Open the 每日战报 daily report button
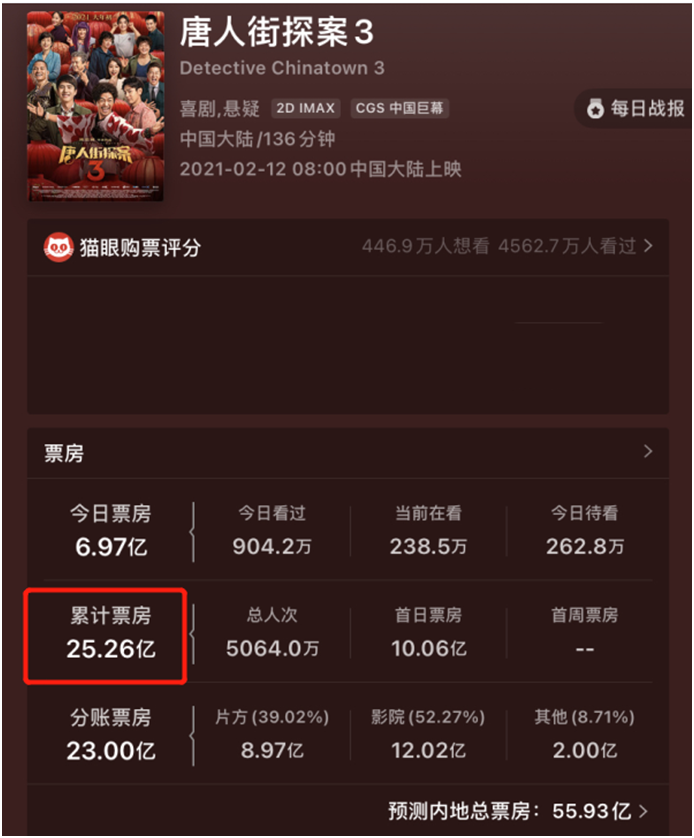 (635, 108)
